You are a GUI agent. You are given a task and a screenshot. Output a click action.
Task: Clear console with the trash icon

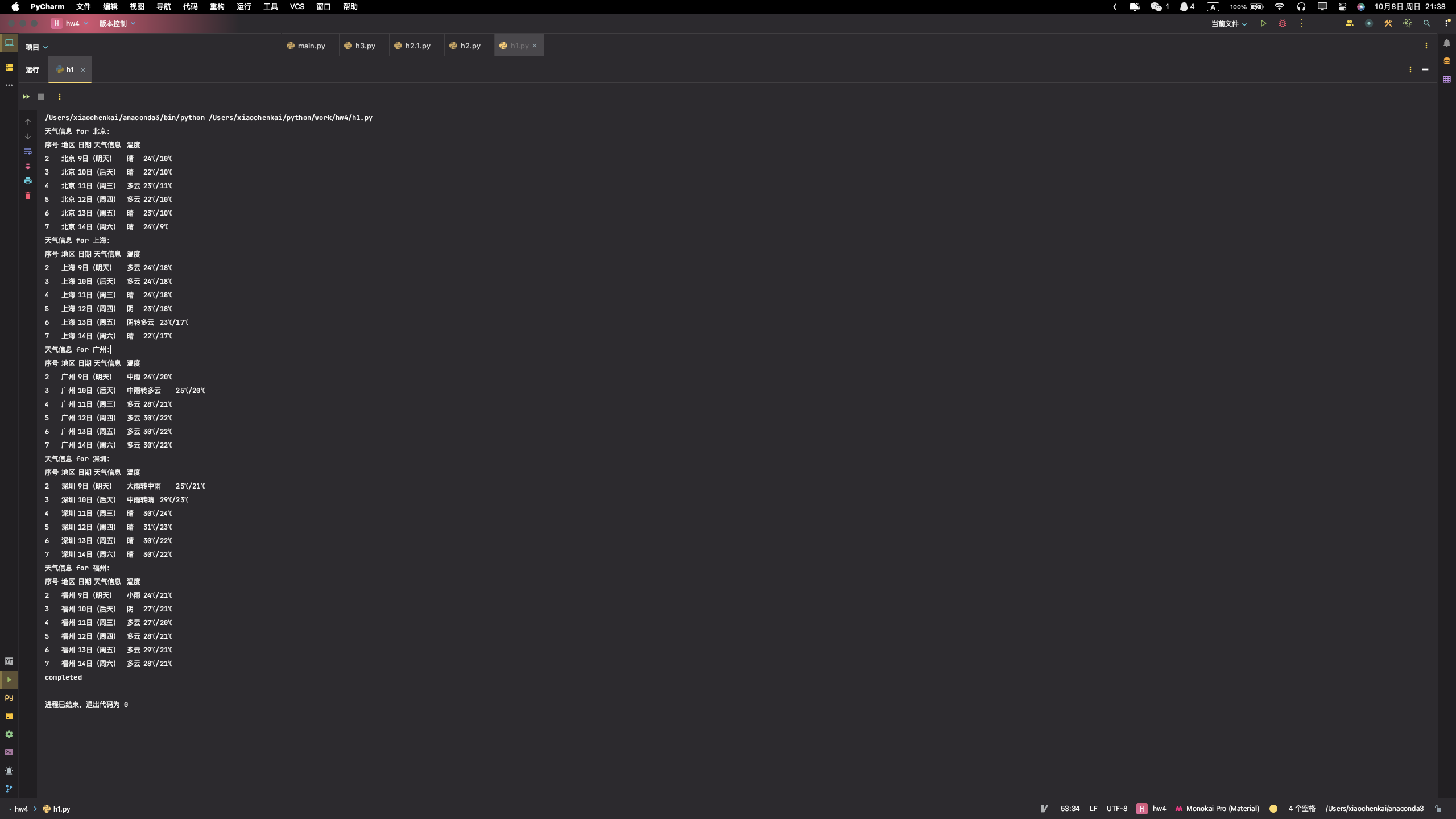[x=28, y=196]
